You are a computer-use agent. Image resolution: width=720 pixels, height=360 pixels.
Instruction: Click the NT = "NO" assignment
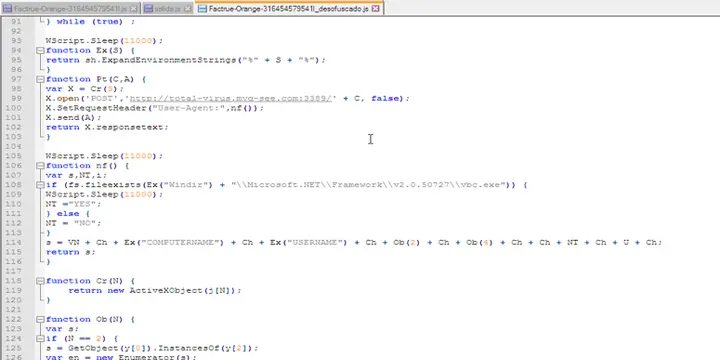[73, 223]
